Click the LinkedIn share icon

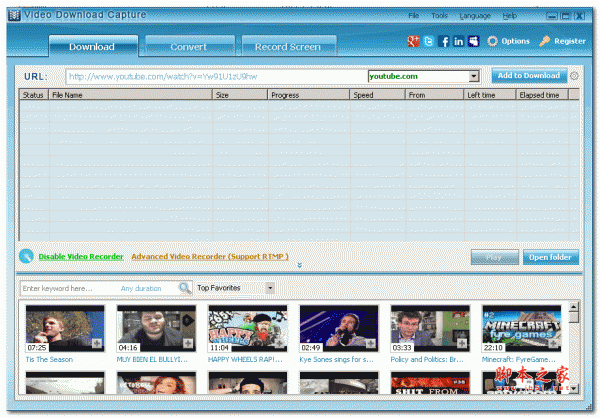[x=458, y=41]
